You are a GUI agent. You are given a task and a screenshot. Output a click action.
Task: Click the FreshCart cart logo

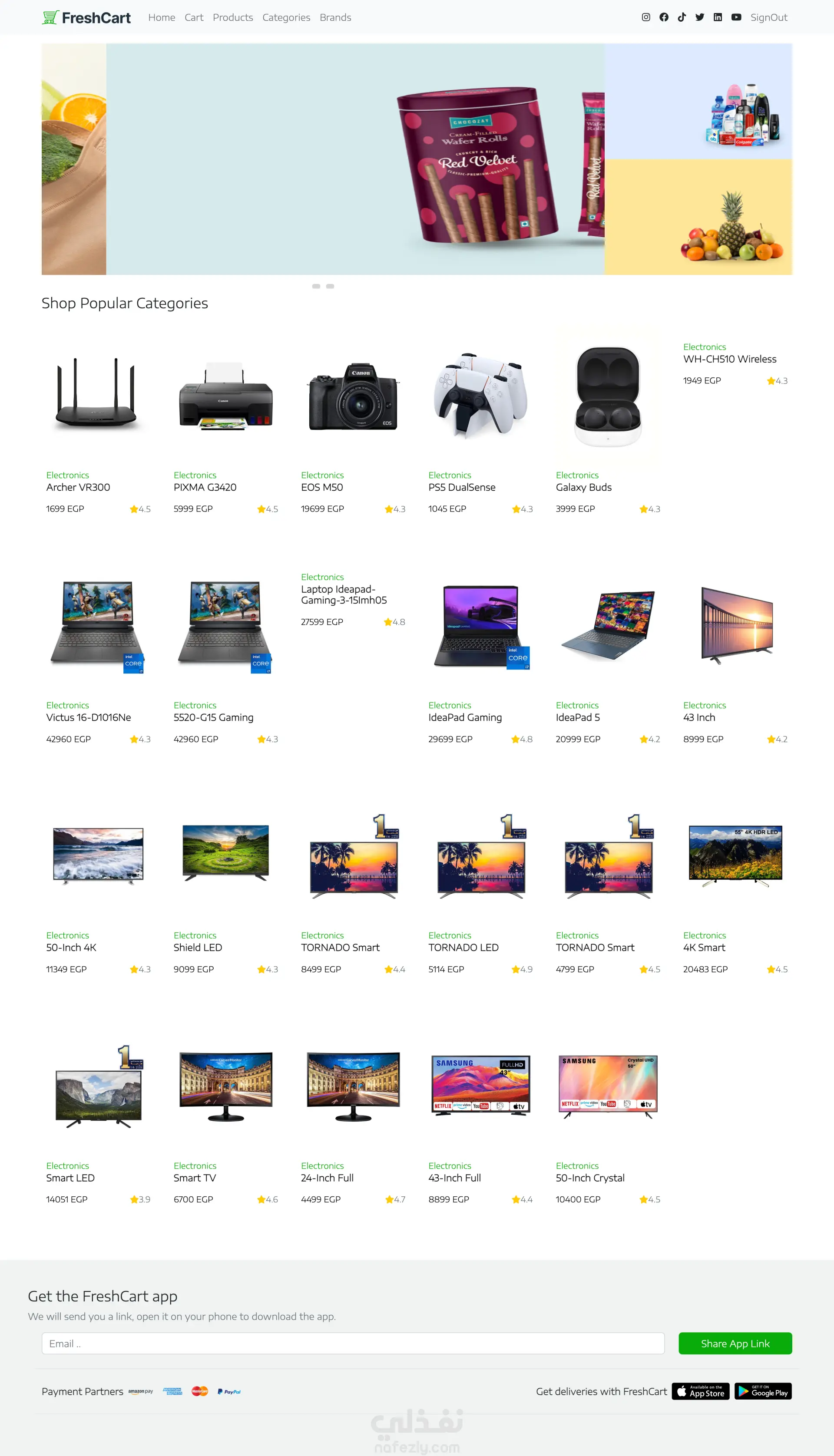(x=50, y=18)
